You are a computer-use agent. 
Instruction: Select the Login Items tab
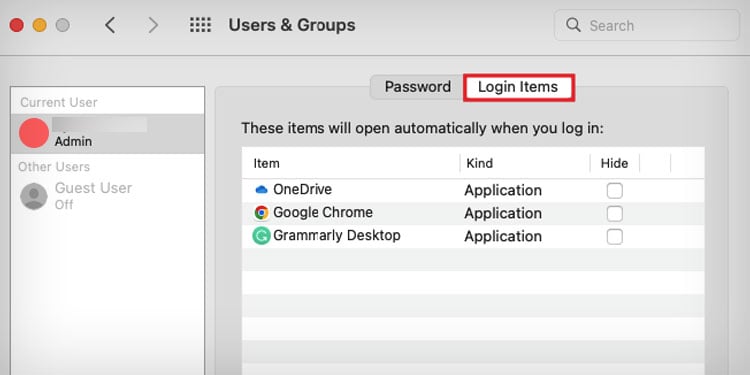point(518,87)
